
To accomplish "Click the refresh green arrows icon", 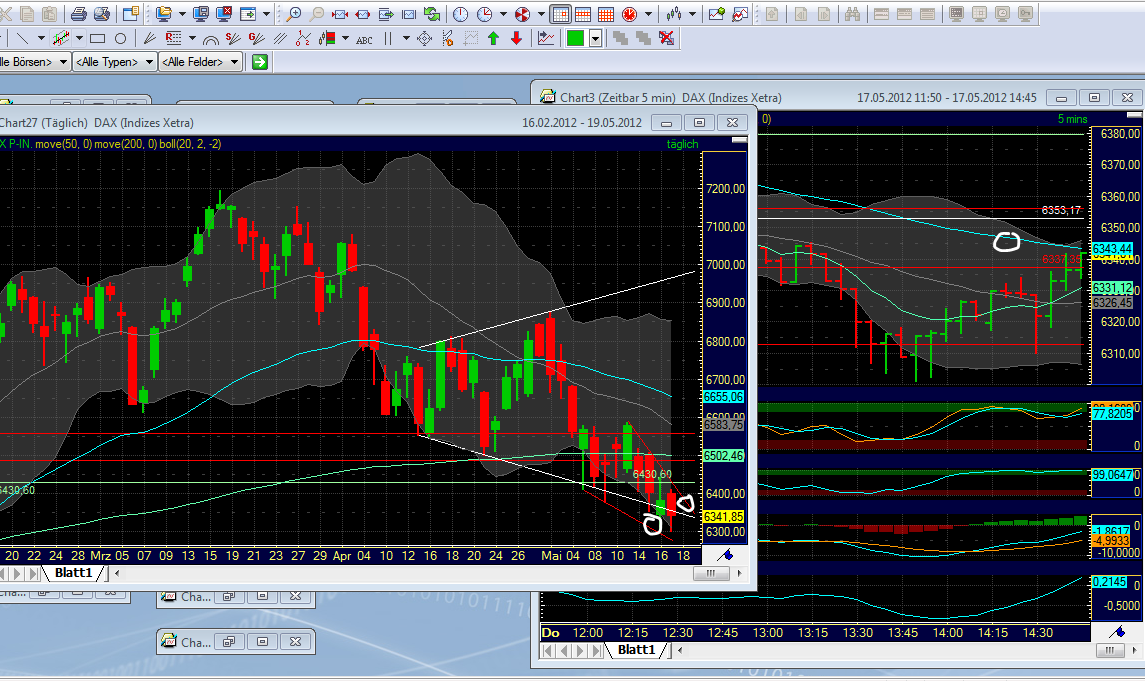I will [432, 14].
